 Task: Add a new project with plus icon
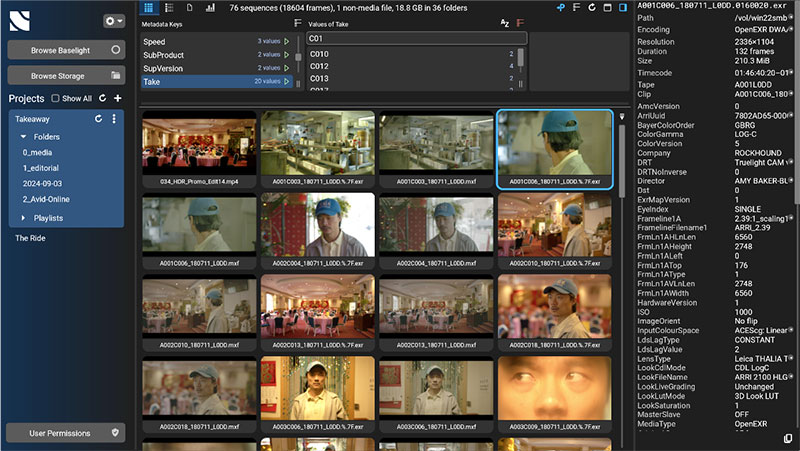pos(117,98)
